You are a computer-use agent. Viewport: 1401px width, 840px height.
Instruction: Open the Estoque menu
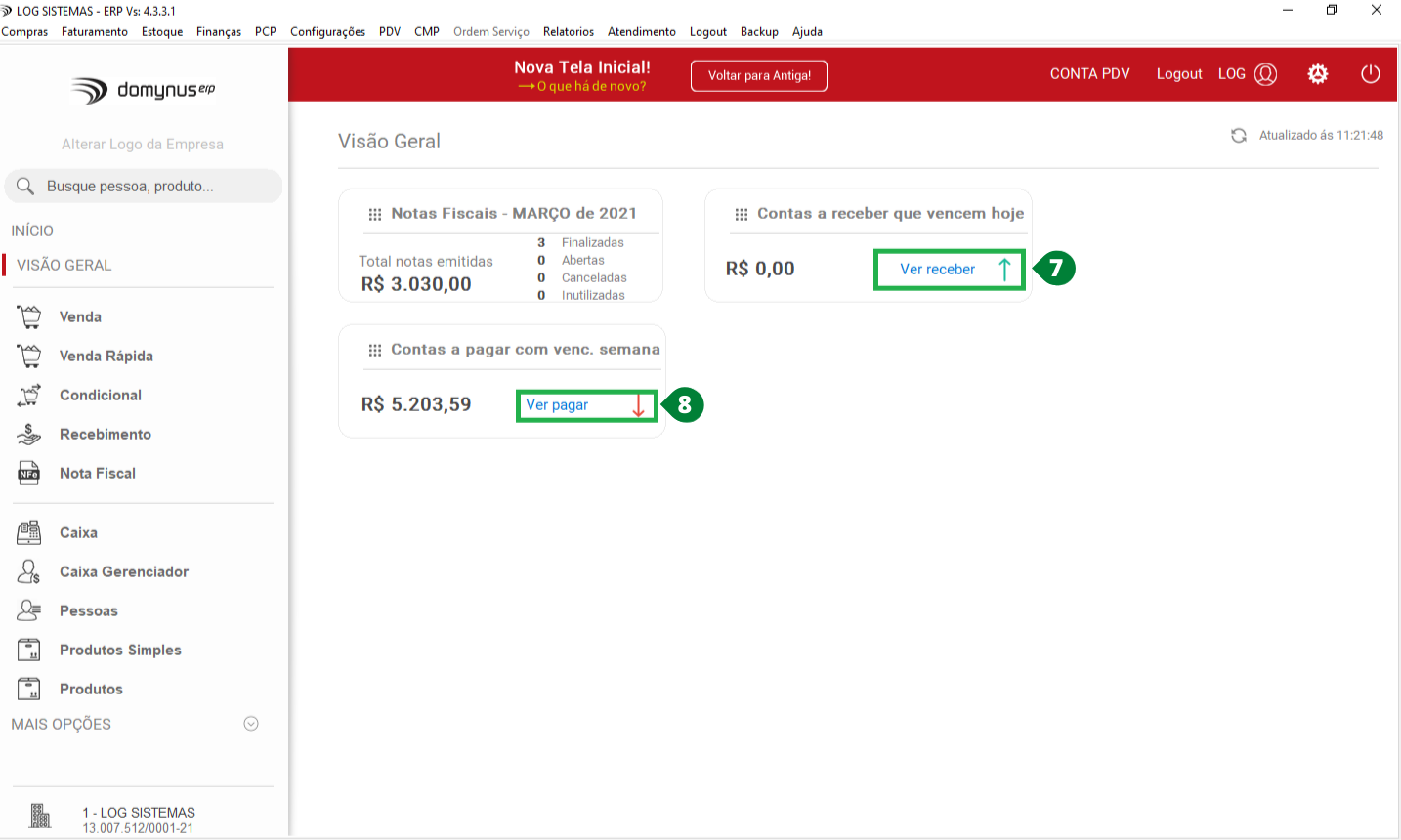click(162, 31)
